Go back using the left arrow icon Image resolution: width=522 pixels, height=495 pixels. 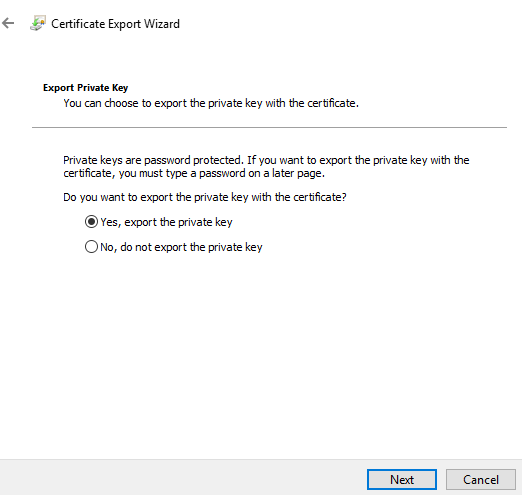pyautogui.click(x=8, y=23)
